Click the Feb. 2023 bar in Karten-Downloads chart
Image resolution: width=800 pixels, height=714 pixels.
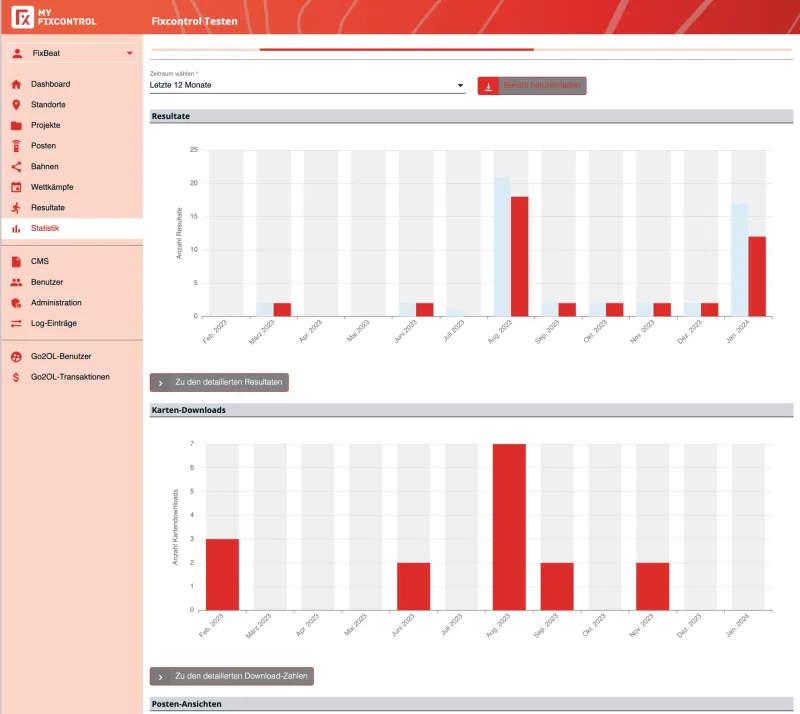click(x=222, y=575)
